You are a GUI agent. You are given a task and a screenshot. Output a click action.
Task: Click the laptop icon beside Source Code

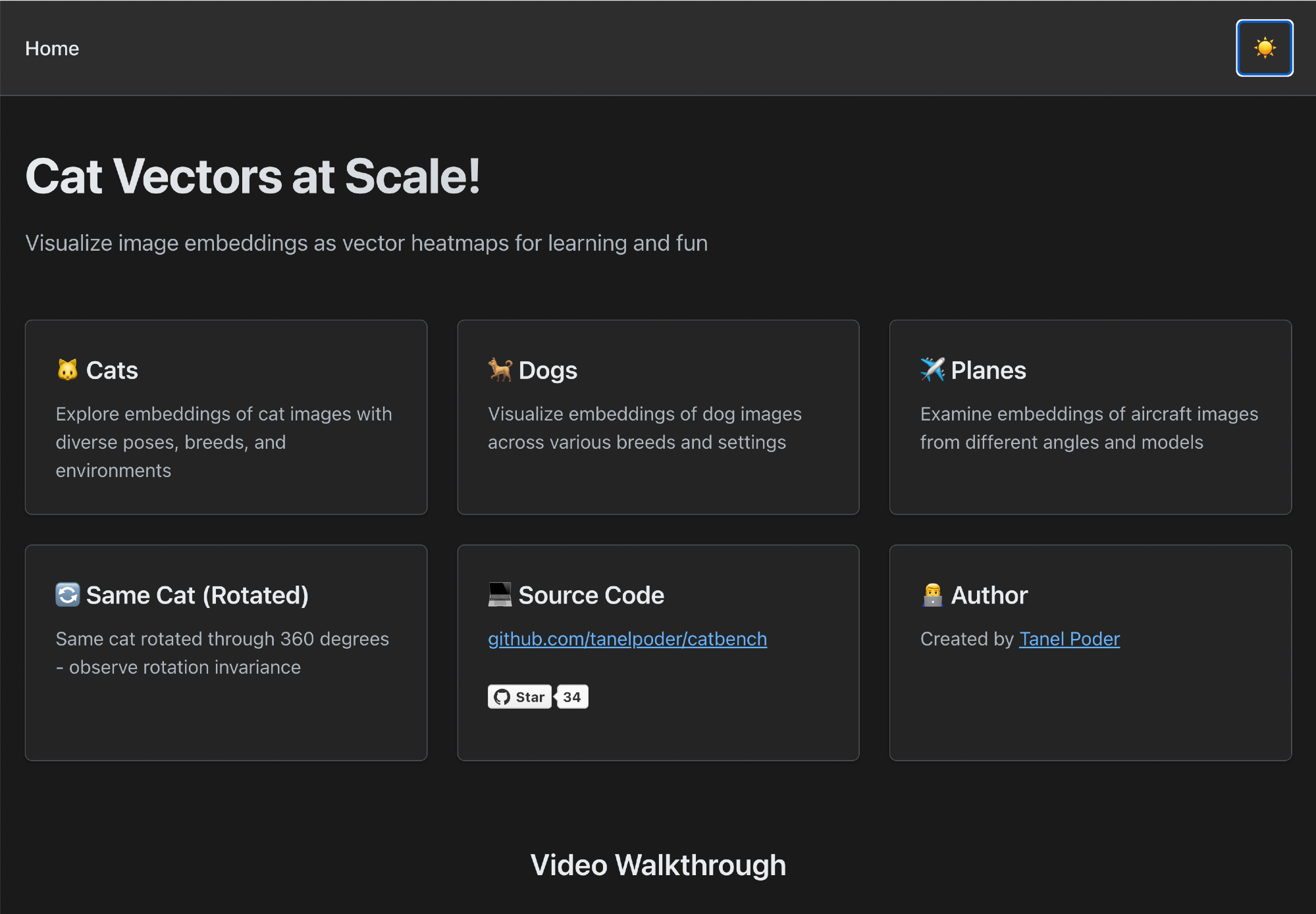coord(500,595)
